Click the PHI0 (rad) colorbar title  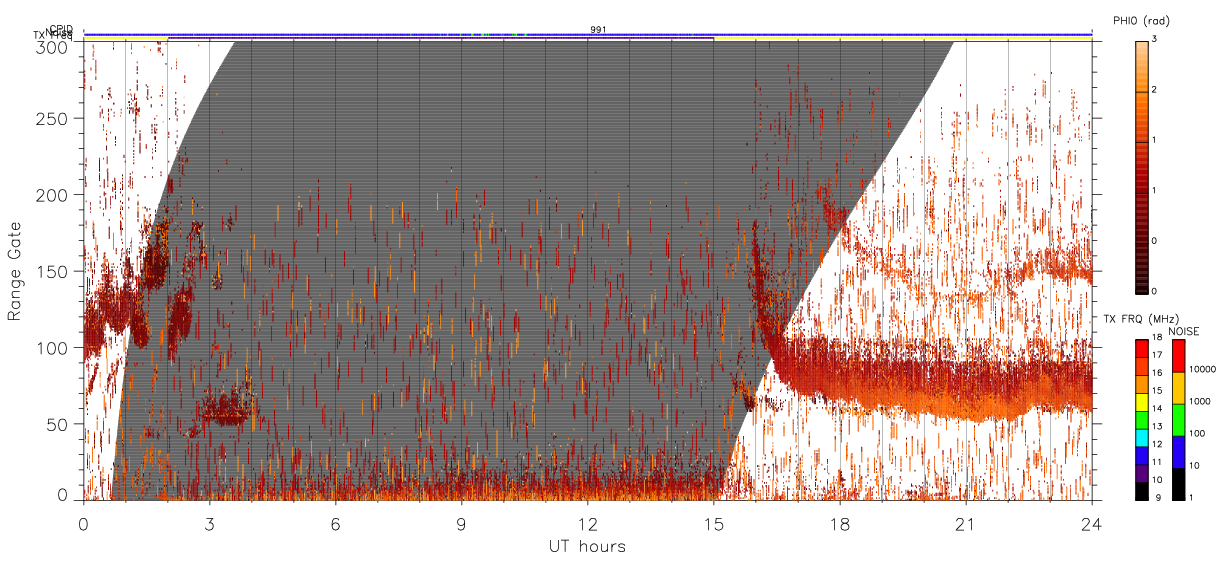point(1141,21)
